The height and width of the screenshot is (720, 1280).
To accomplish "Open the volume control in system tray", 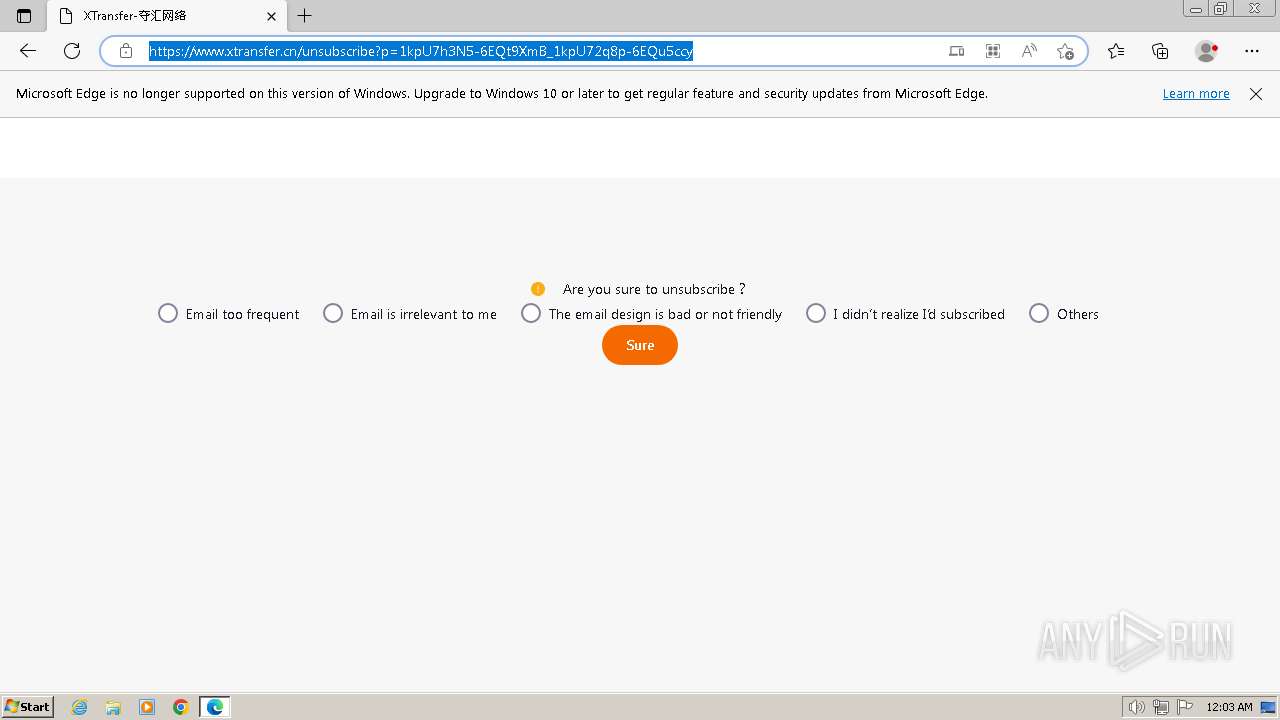I will (x=1137, y=707).
